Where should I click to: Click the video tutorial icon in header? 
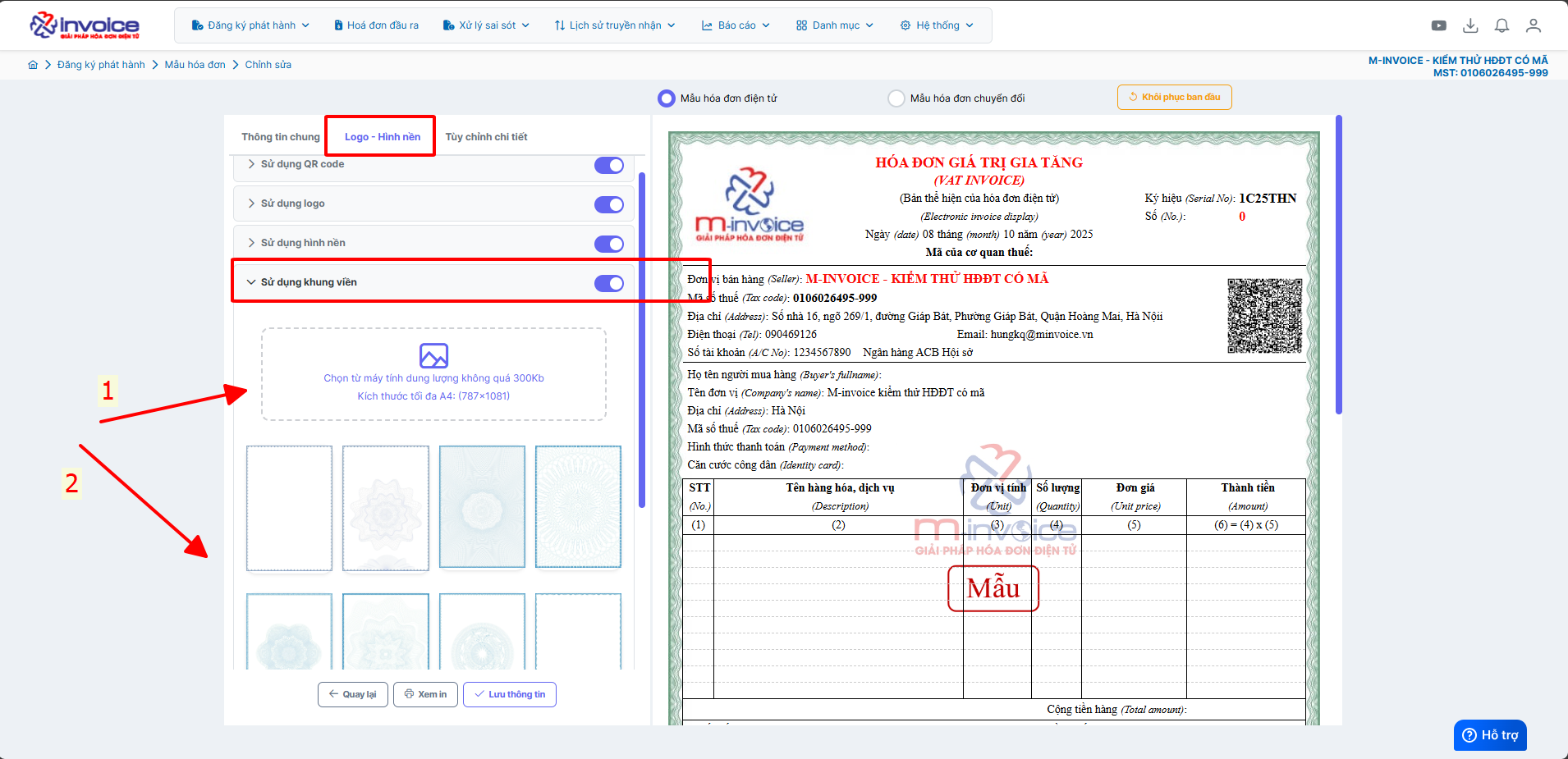tap(1438, 25)
